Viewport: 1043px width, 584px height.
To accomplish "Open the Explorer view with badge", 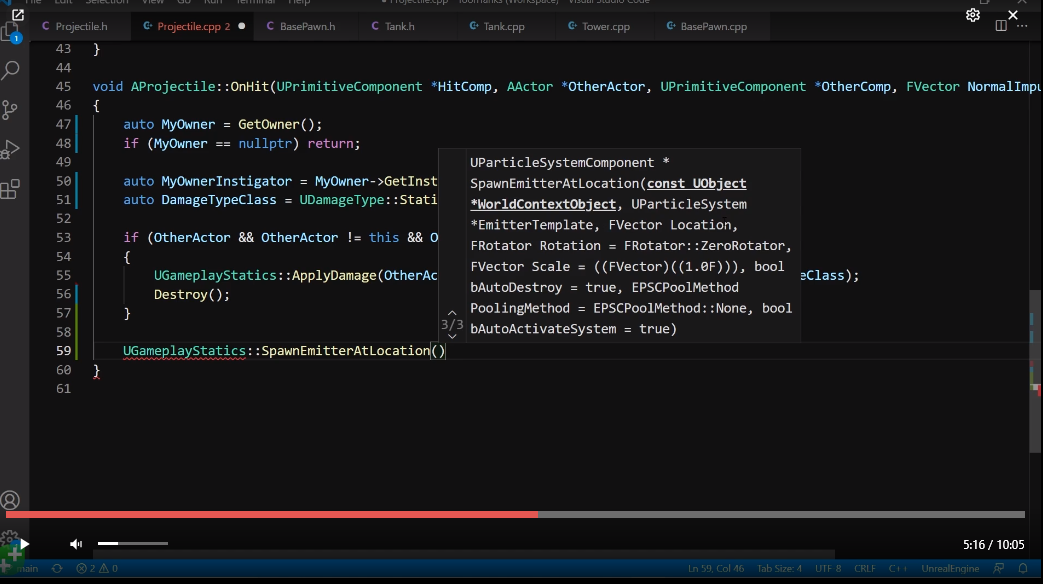I will pos(11,33).
